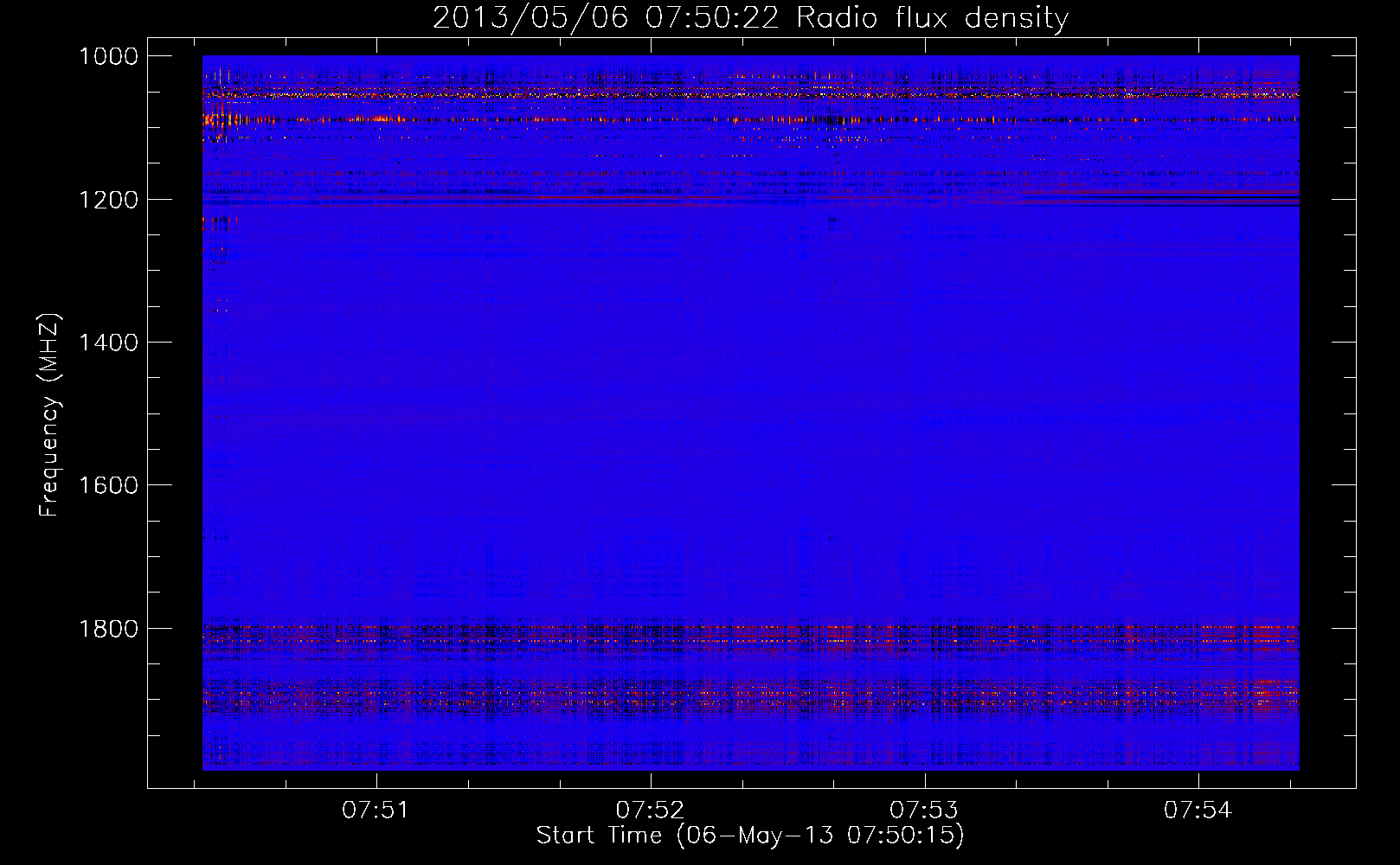The height and width of the screenshot is (865, 1400).
Task: Select the 07:53 time tick label
Action: tap(924, 811)
